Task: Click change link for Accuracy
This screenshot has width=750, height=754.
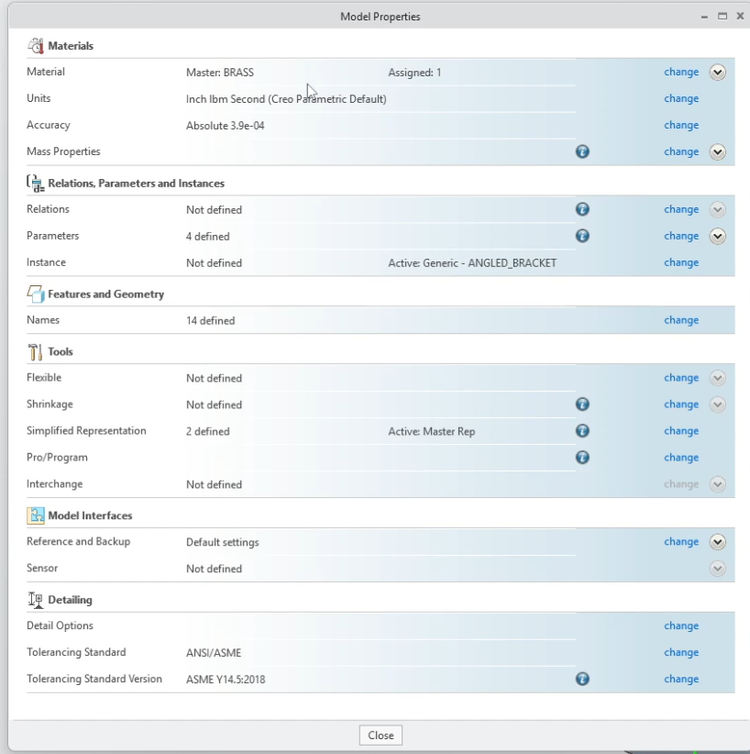Action: [x=681, y=125]
